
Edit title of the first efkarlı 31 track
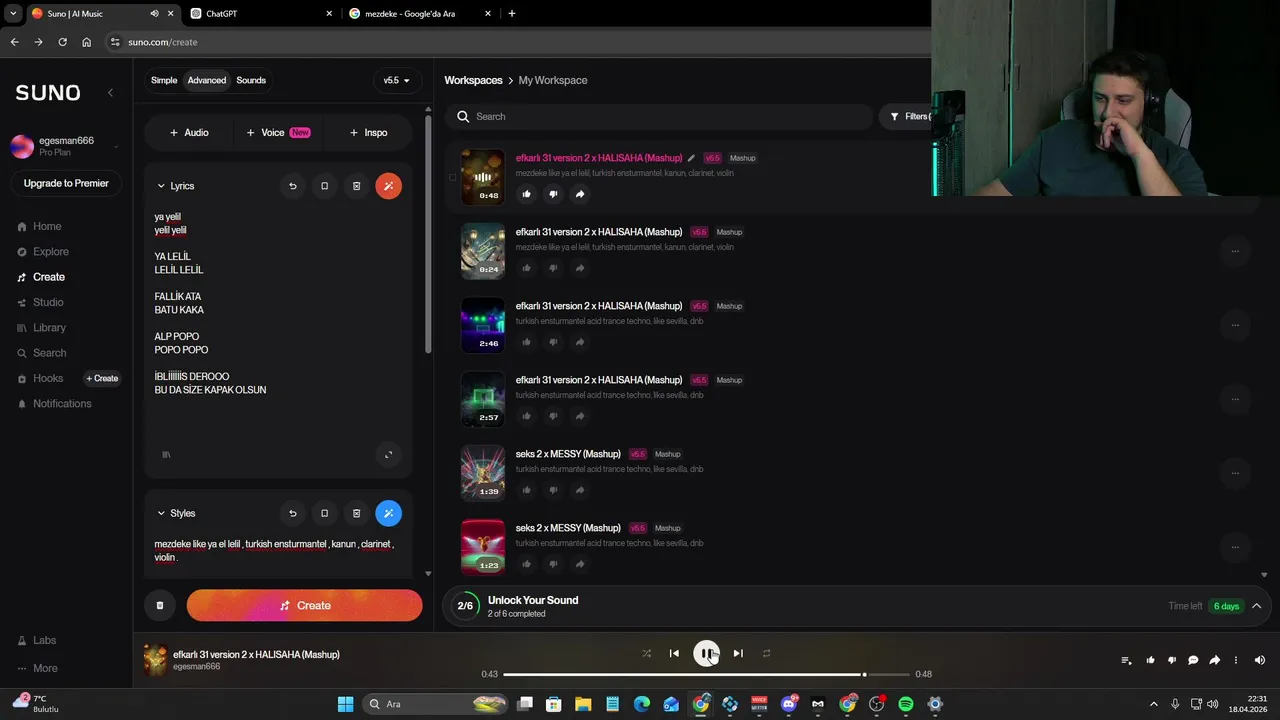pos(691,158)
